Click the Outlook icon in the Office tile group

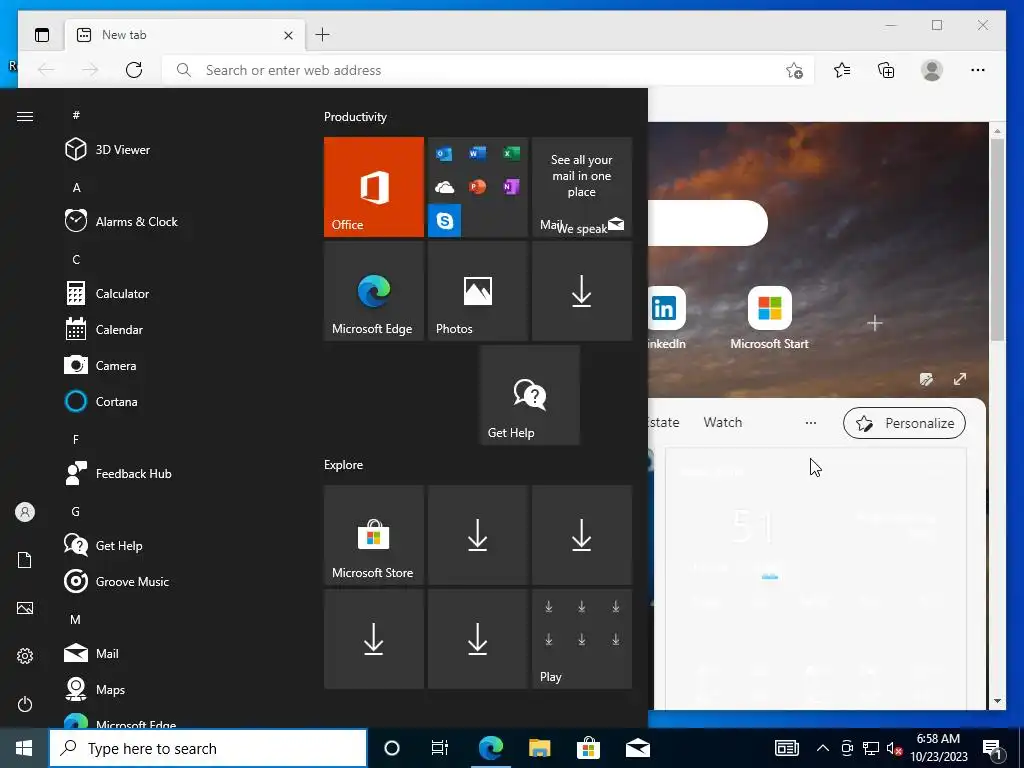tap(444, 154)
